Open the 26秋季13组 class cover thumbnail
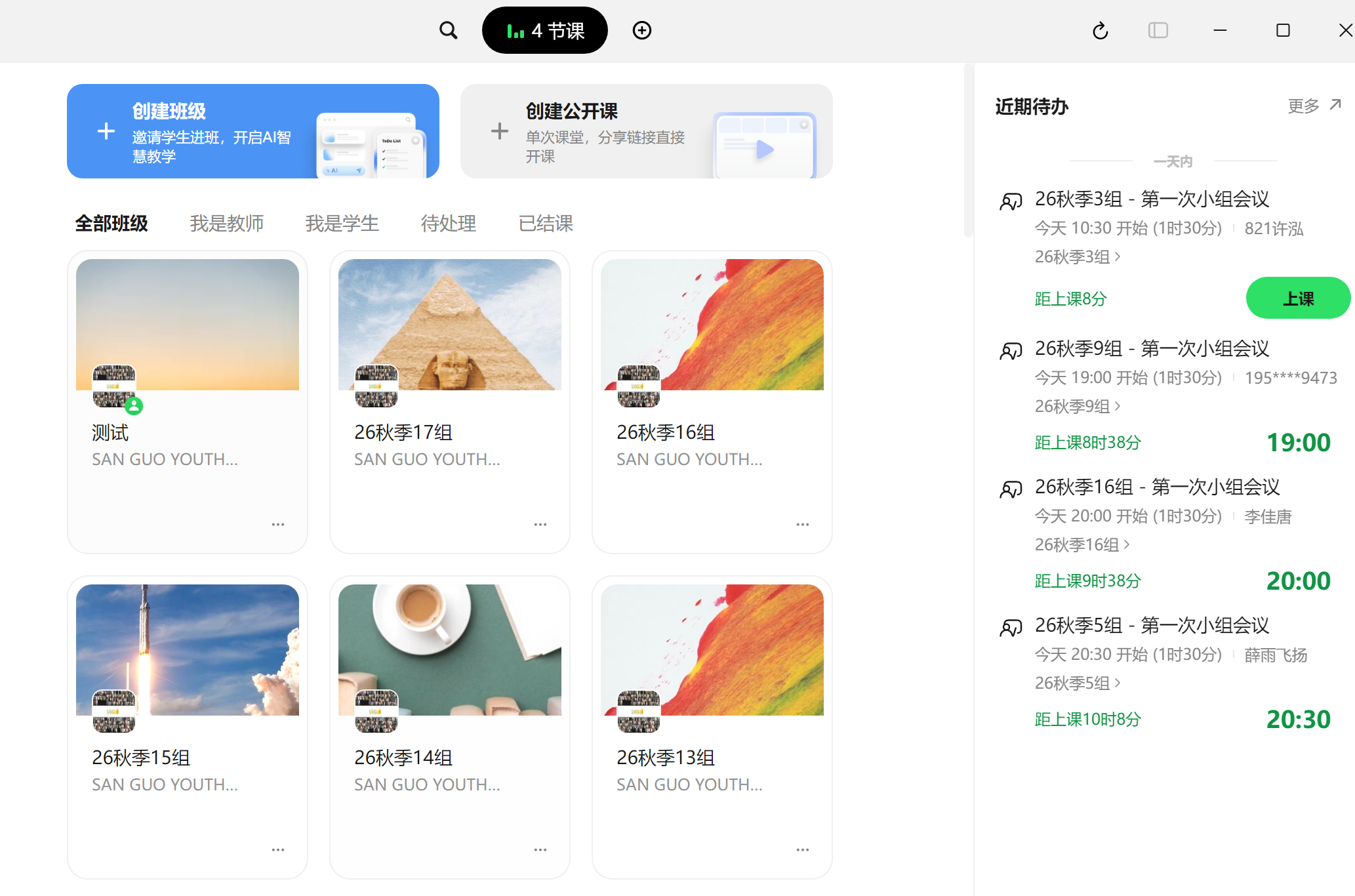Screen dimensions: 1355x896 [x=712, y=649]
